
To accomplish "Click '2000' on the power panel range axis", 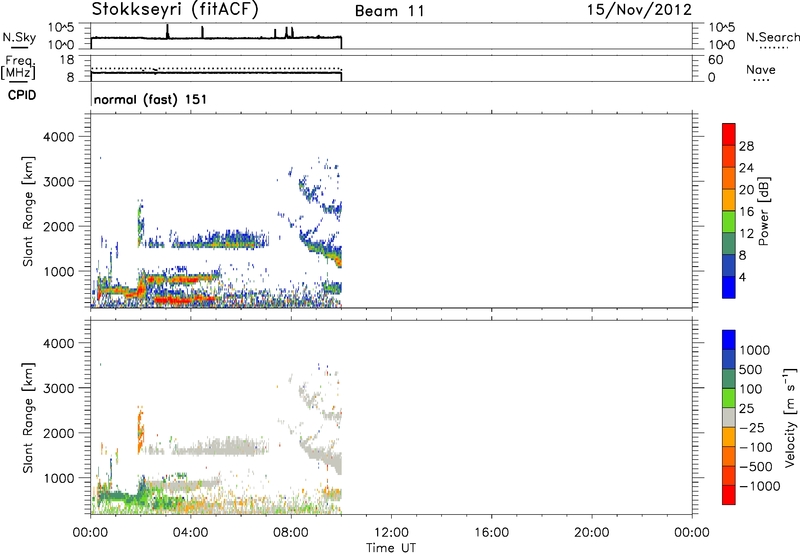I will [59, 226].
